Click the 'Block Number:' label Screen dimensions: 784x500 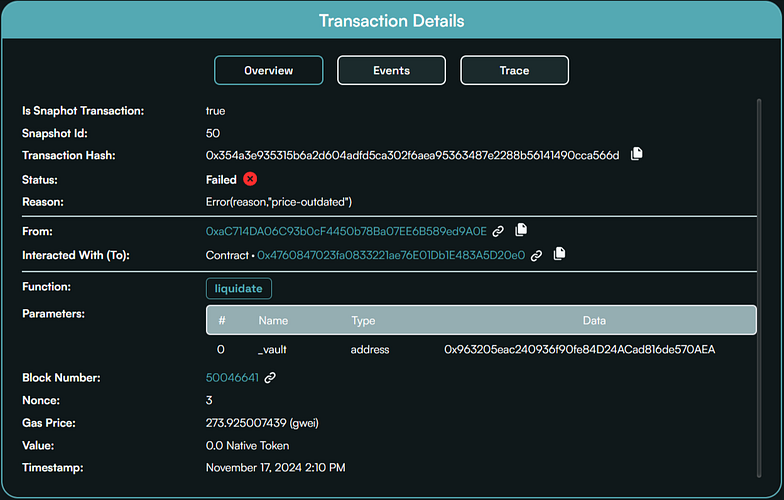tap(61, 378)
